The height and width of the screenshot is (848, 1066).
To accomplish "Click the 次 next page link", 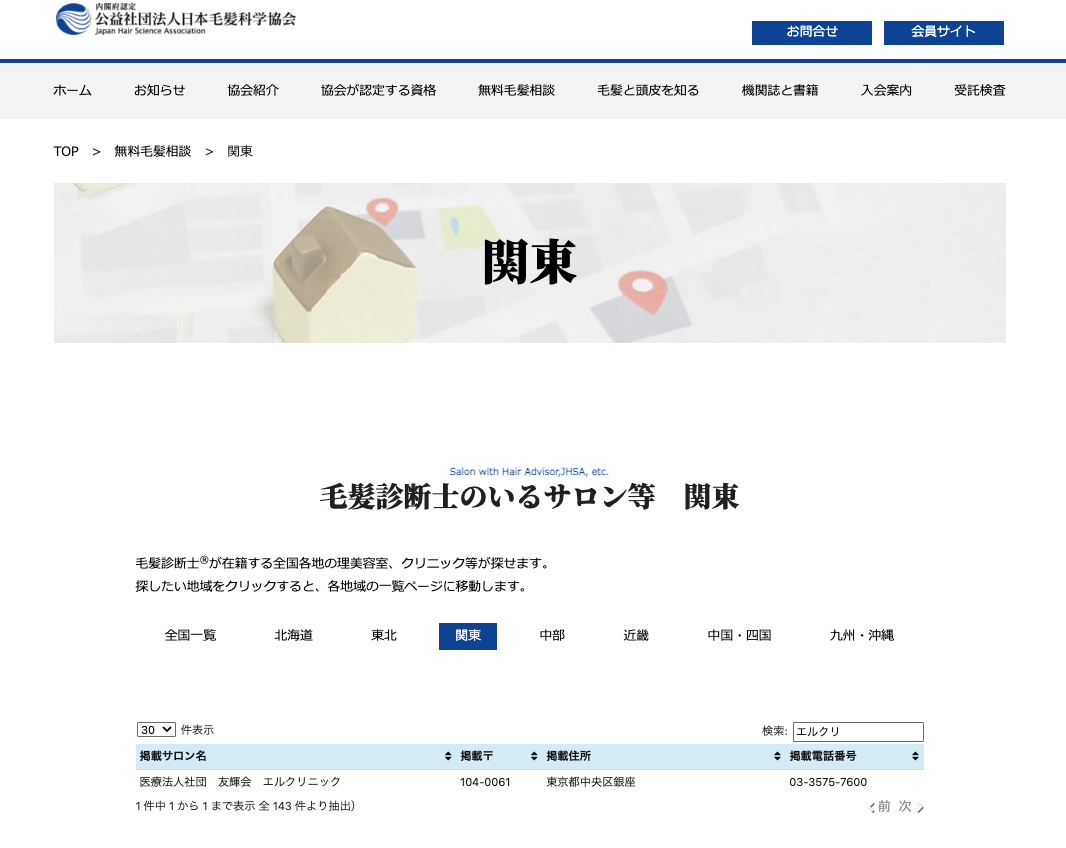I will pyautogui.click(x=911, y=807).
